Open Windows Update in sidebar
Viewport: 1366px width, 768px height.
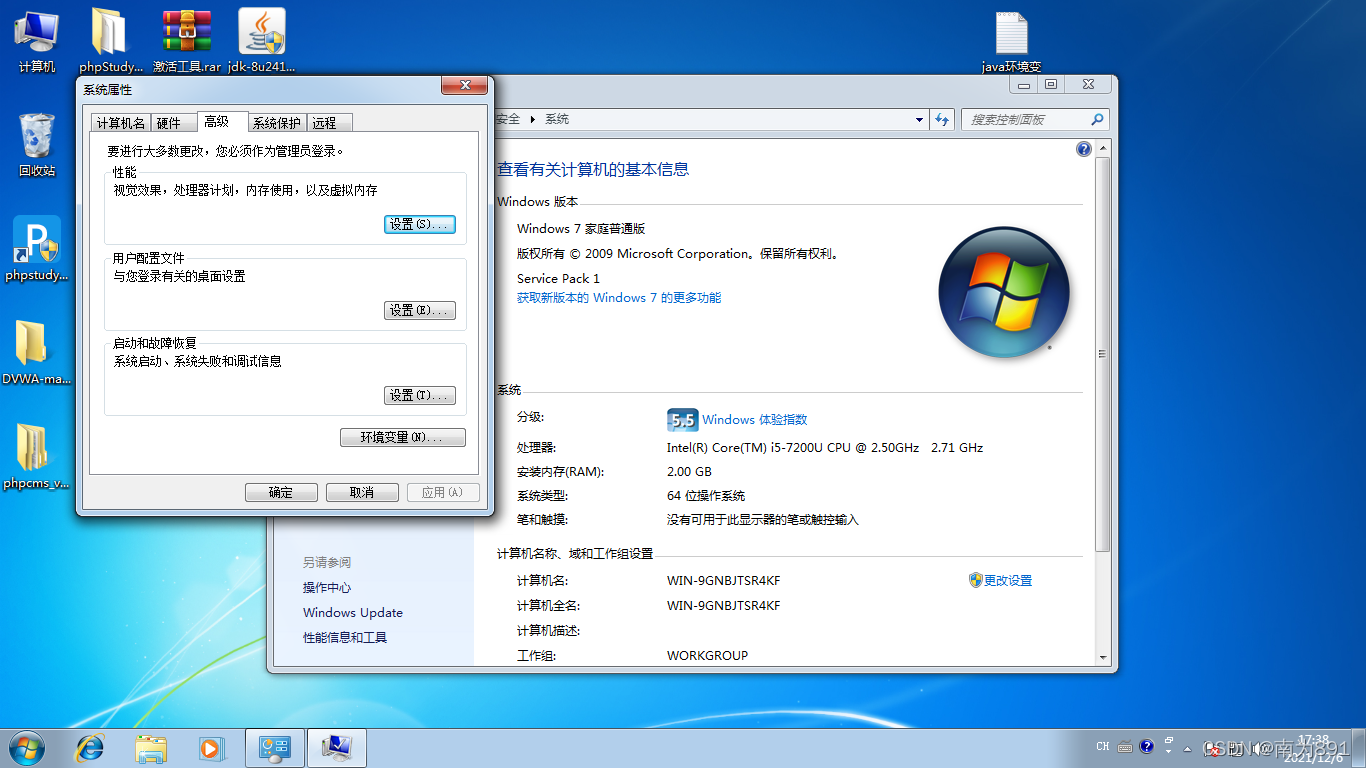[x=353, y=613]
